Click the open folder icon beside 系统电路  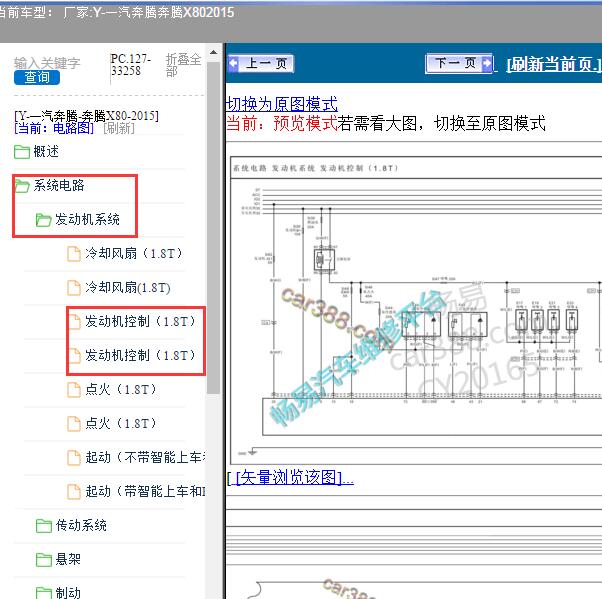click(22, 186)
